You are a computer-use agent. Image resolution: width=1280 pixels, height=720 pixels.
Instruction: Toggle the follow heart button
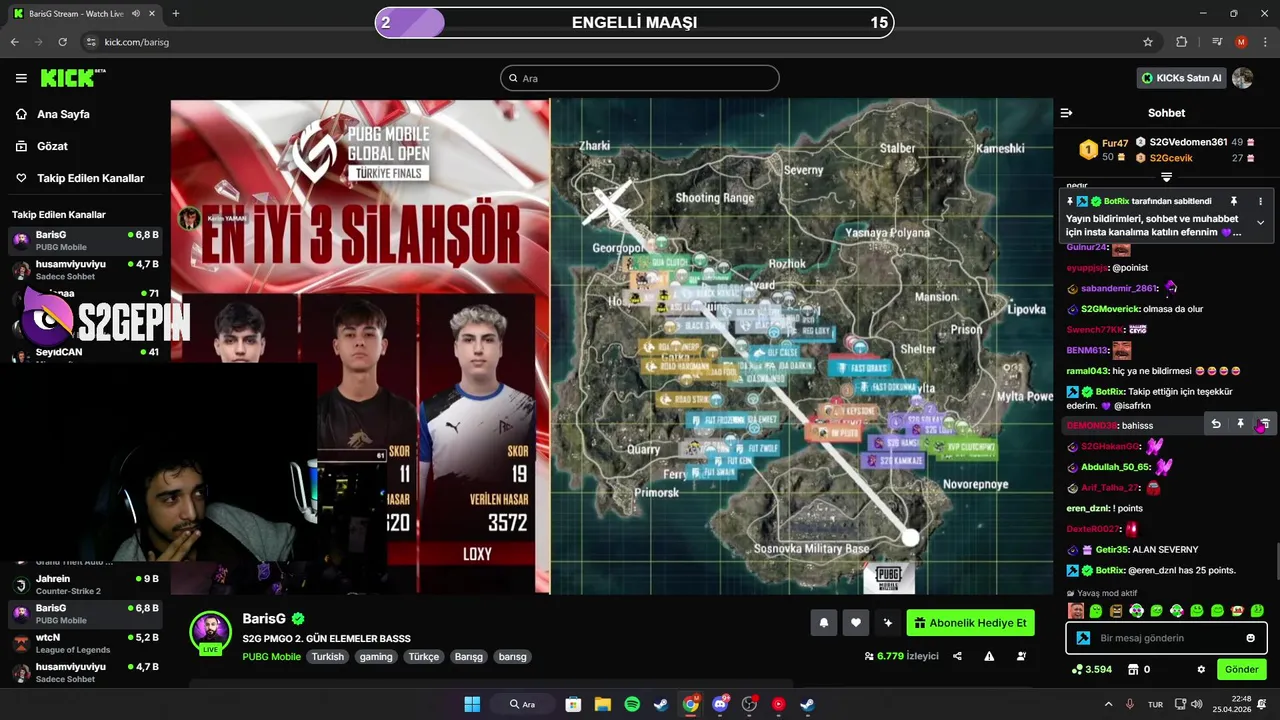856,623
